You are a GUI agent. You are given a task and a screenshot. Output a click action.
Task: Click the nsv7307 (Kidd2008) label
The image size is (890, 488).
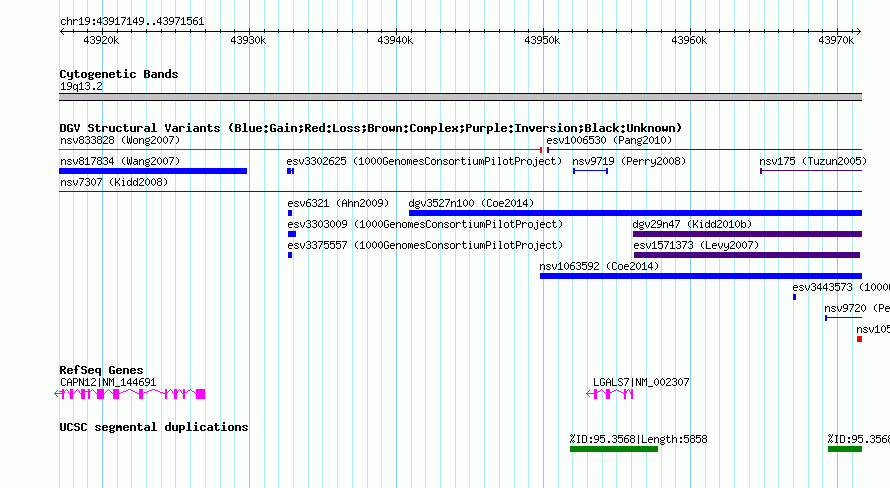114,182
